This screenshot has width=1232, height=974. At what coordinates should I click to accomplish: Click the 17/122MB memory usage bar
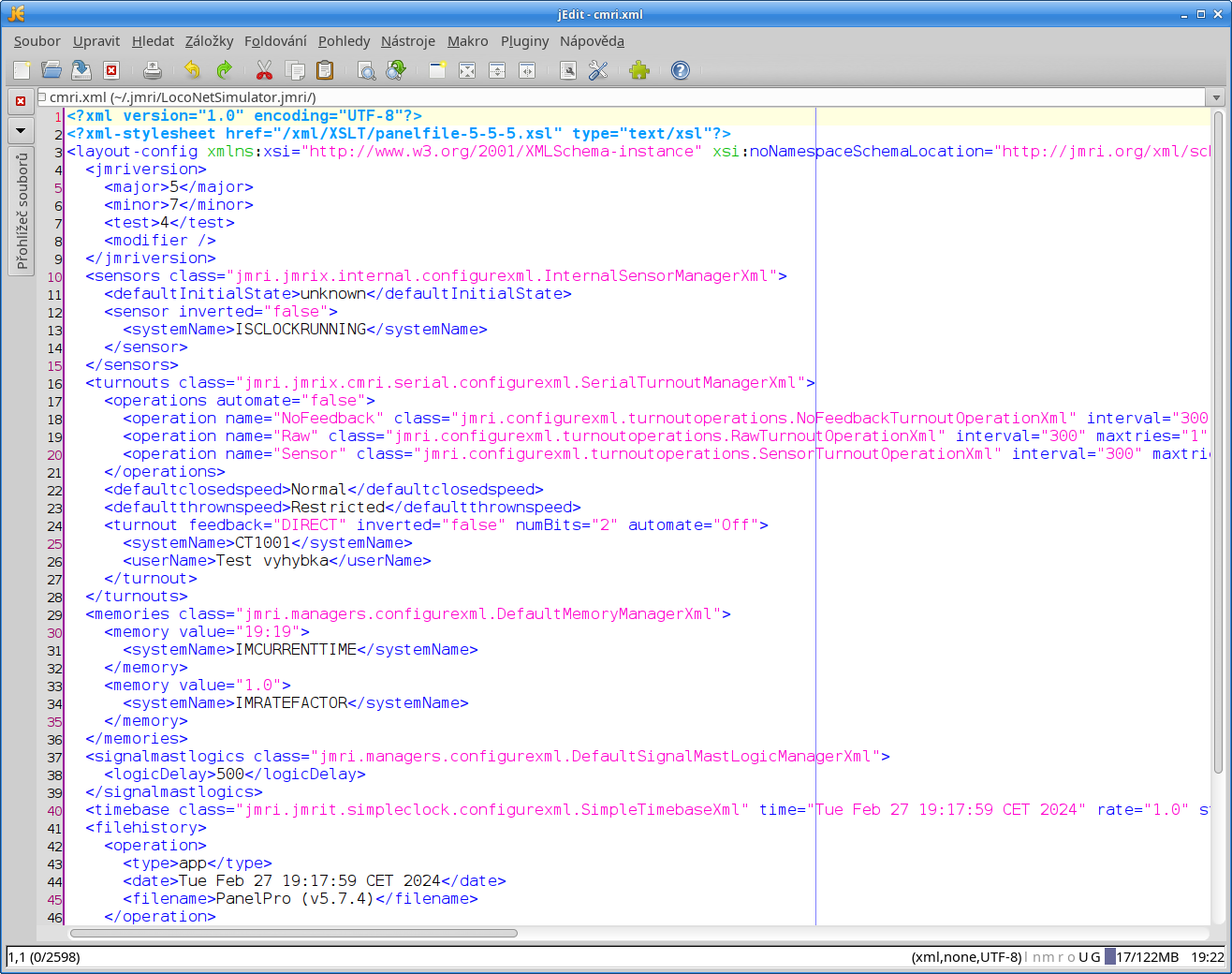1146,957
